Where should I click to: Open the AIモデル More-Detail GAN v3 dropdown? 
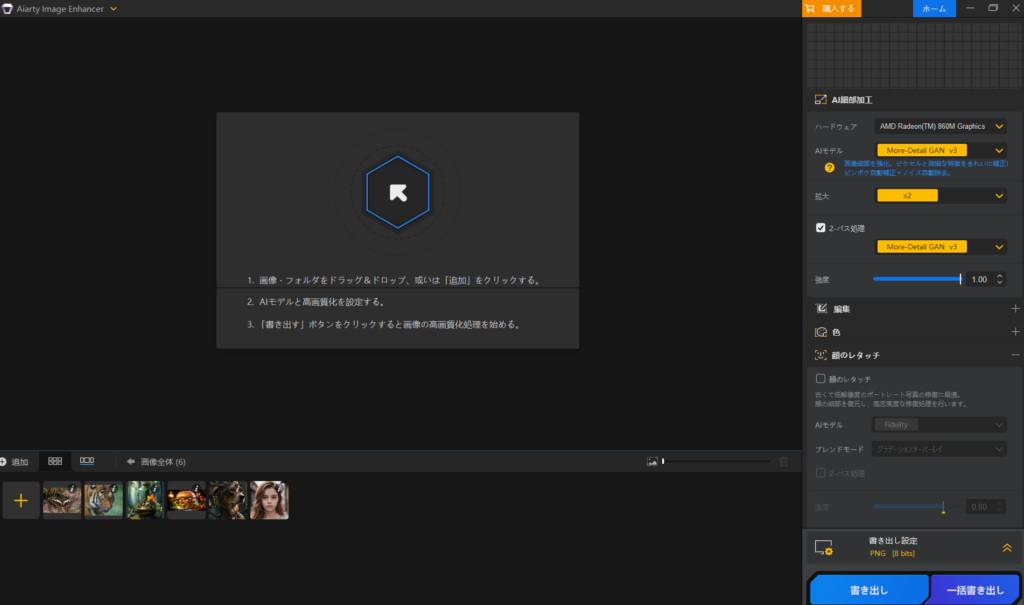[x=940, y=150]
